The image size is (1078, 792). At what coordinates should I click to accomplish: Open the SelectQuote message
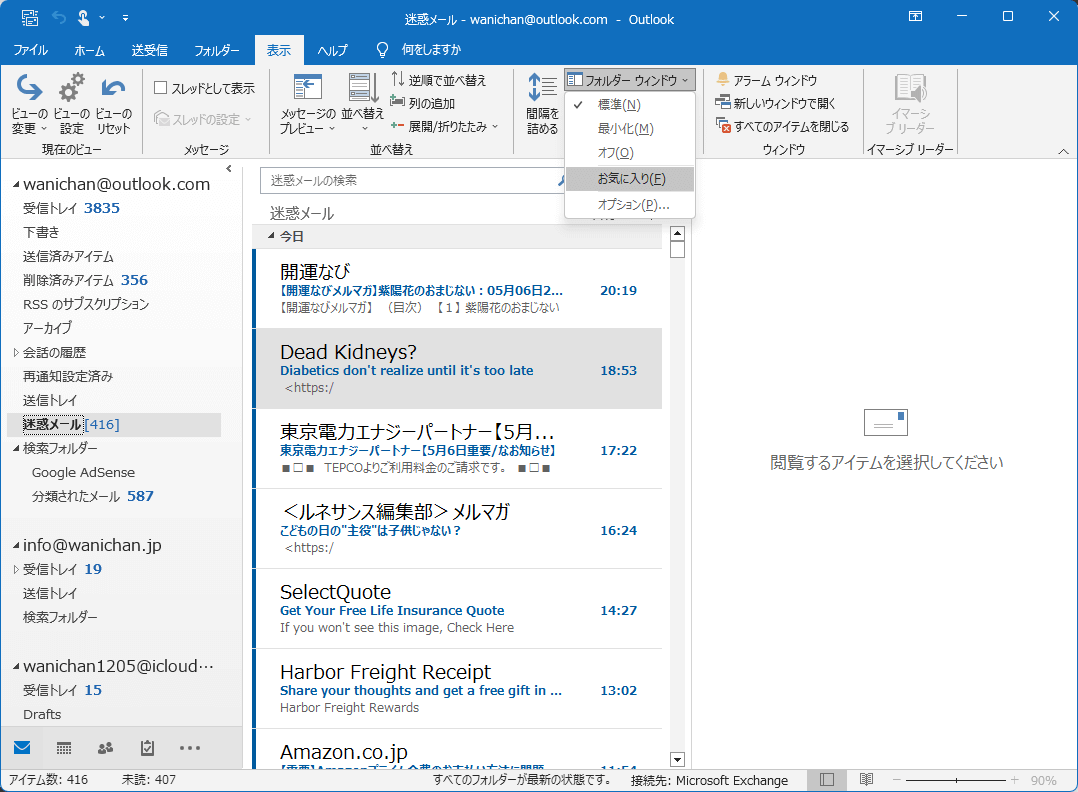tap(458, 608)
